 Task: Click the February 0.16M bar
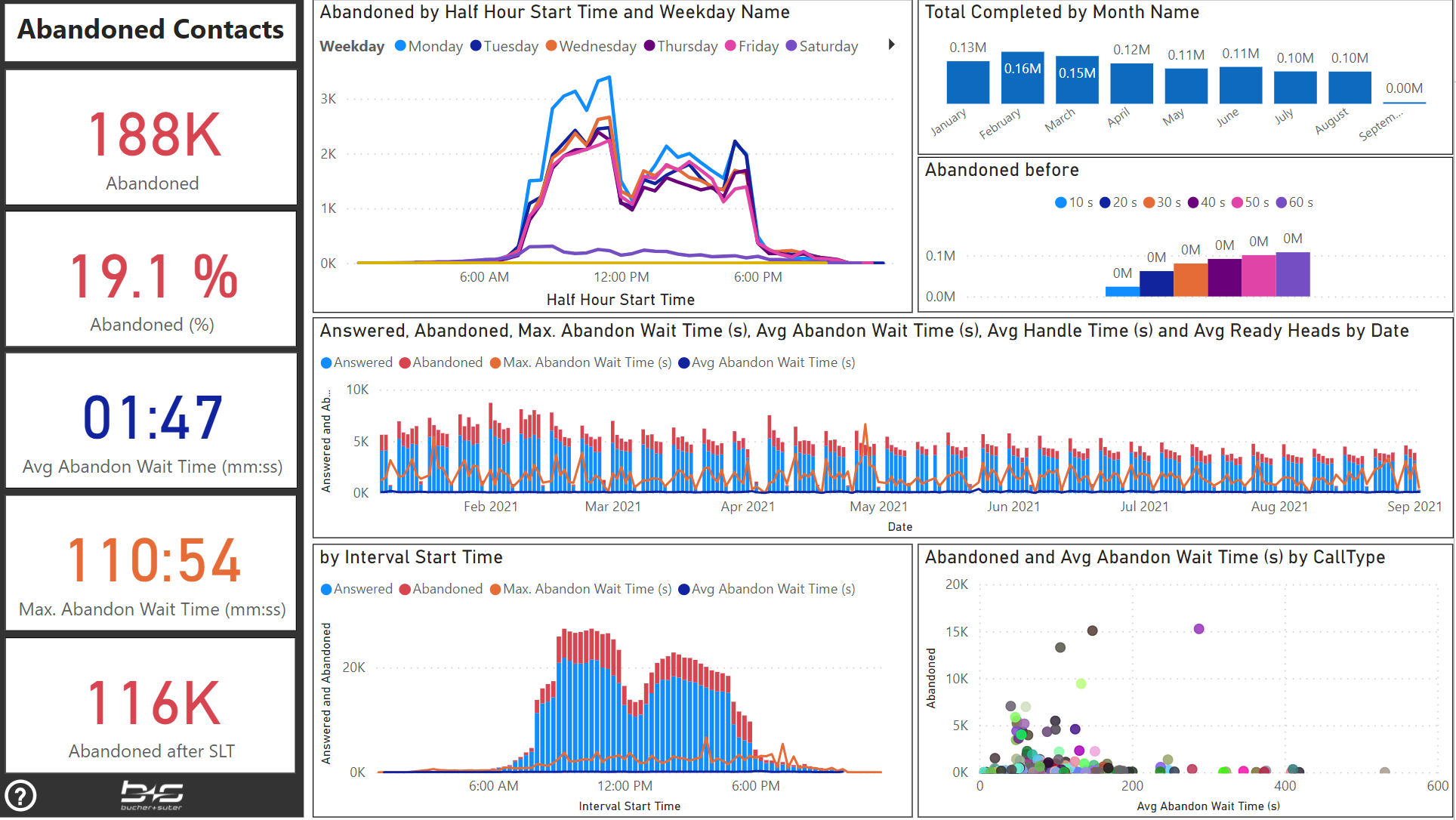coord(1023,77)
